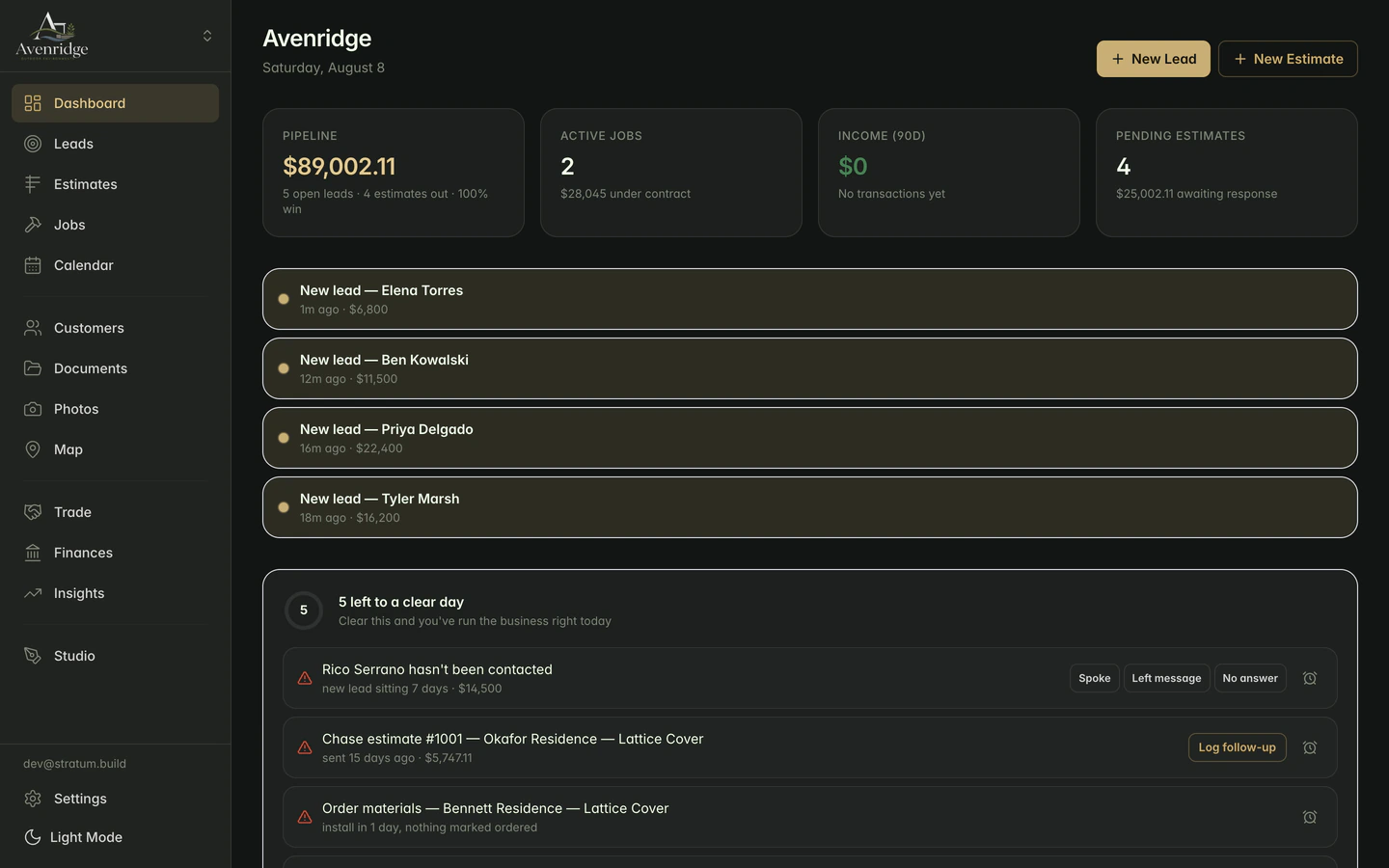Click the Insights trend icon
This screenshot has height=868, width=1389.
33,593
